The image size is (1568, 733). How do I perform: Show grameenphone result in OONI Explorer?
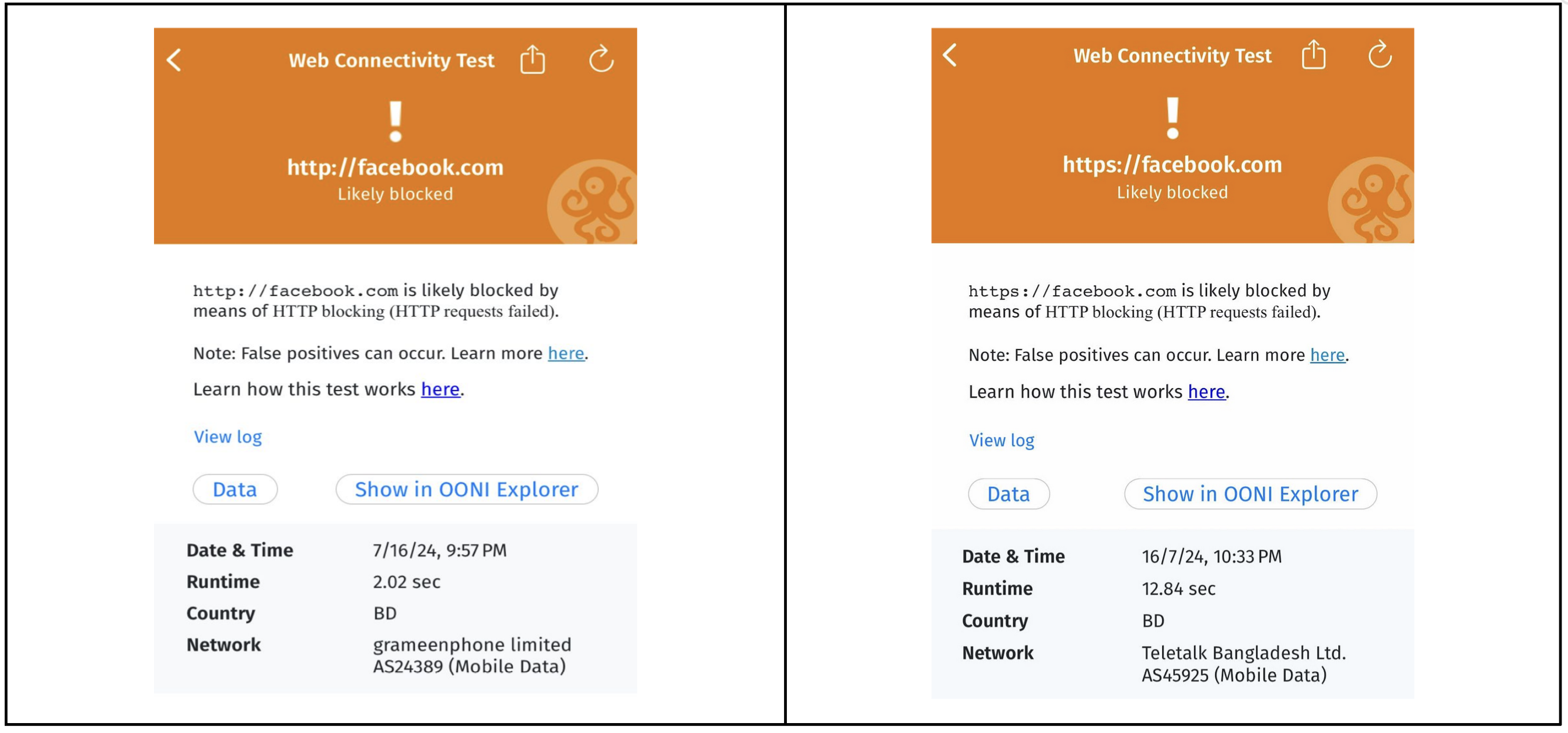(x=466, y=490)
